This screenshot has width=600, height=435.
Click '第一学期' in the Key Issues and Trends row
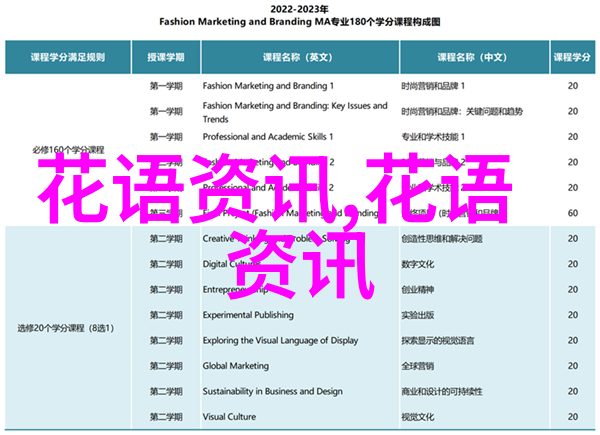click(166, 111)
